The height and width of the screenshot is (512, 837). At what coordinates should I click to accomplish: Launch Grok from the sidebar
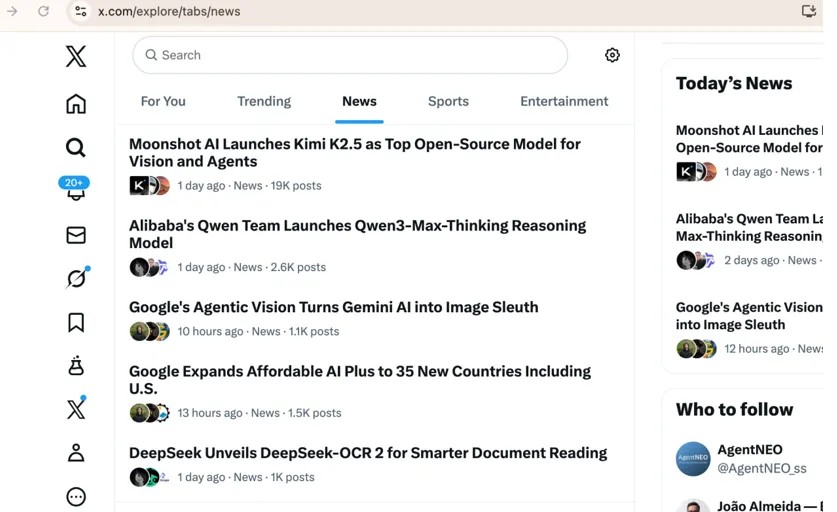point(76,279)
